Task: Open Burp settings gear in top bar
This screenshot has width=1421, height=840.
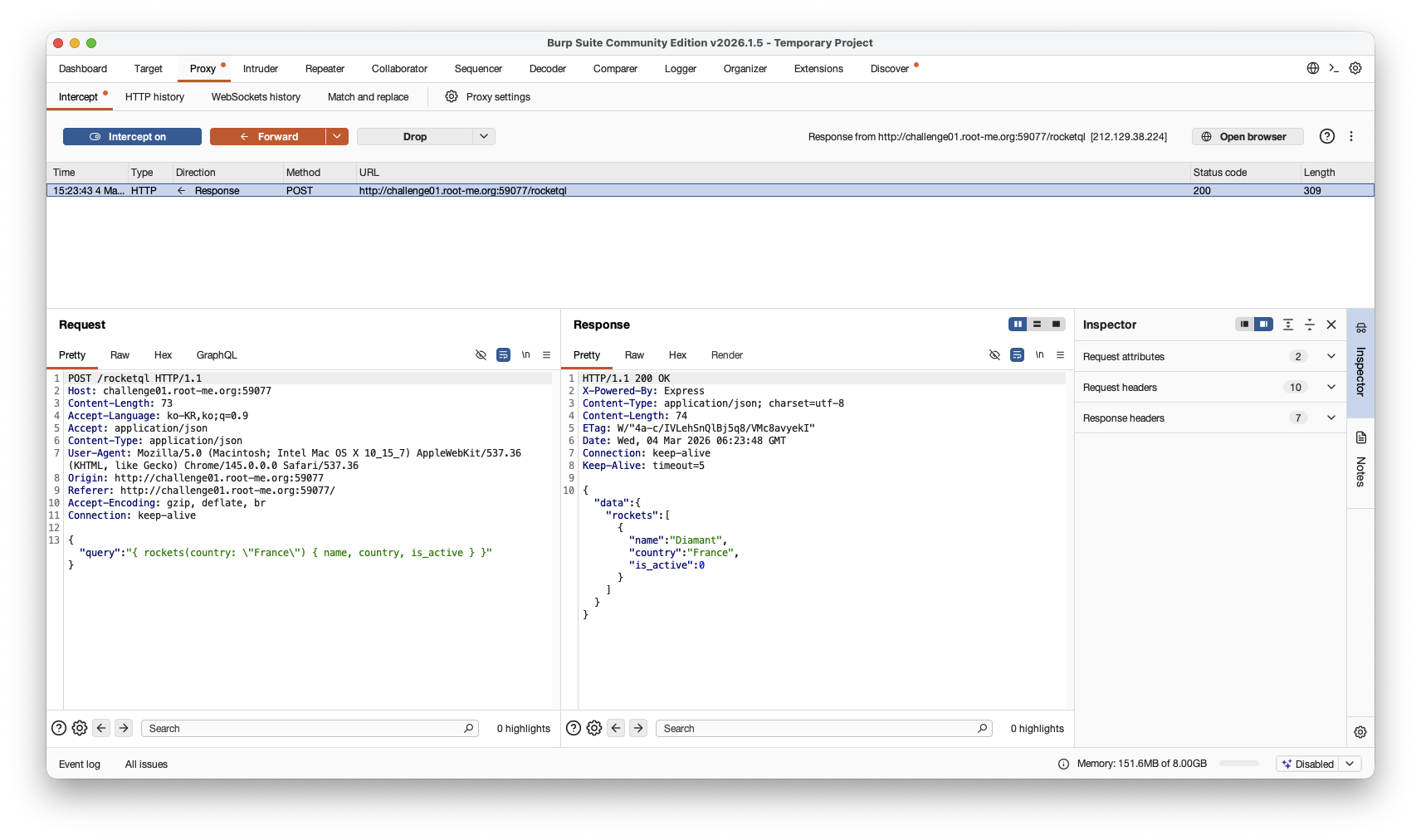Action: click(x=1355, y=68)
